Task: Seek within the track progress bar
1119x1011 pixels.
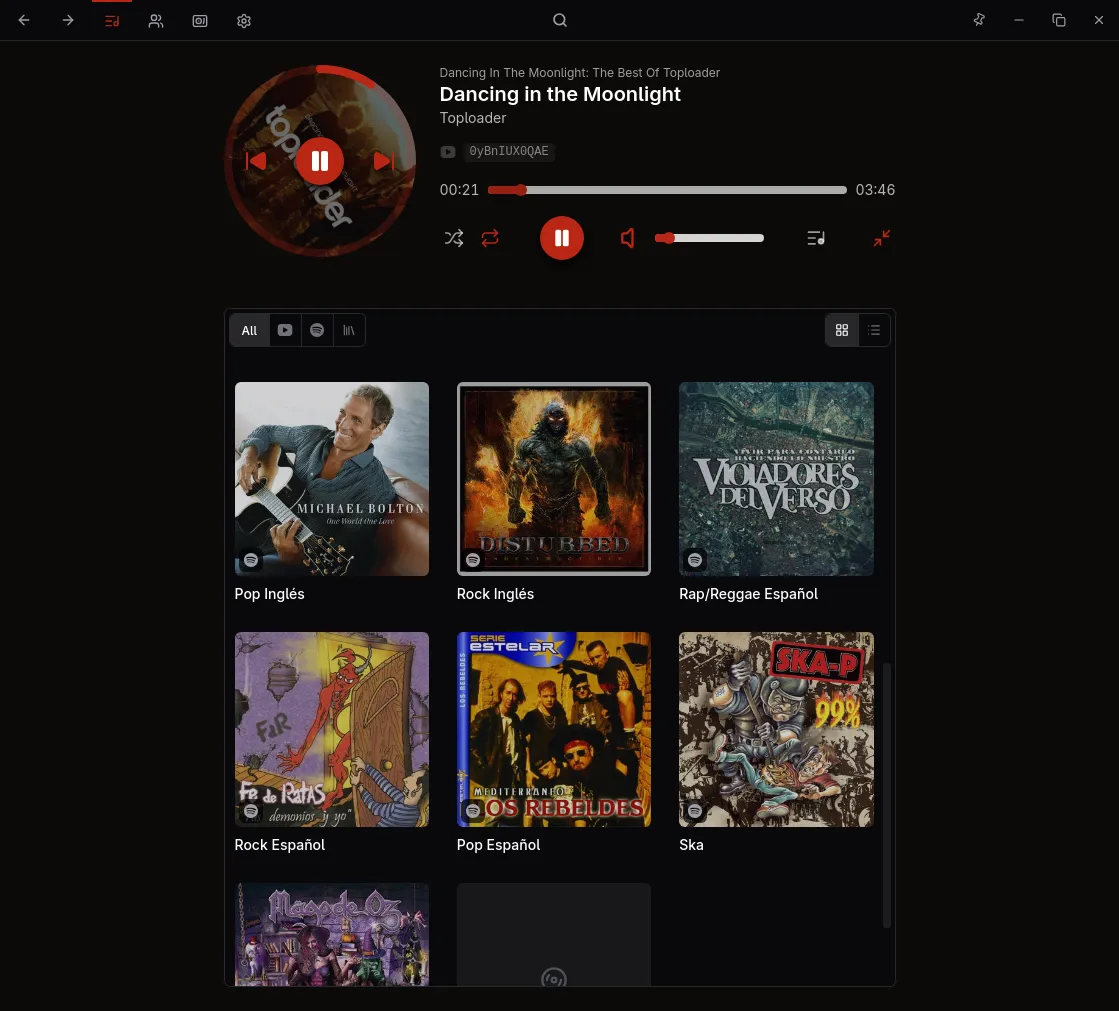Action: [x=667, y=190]
